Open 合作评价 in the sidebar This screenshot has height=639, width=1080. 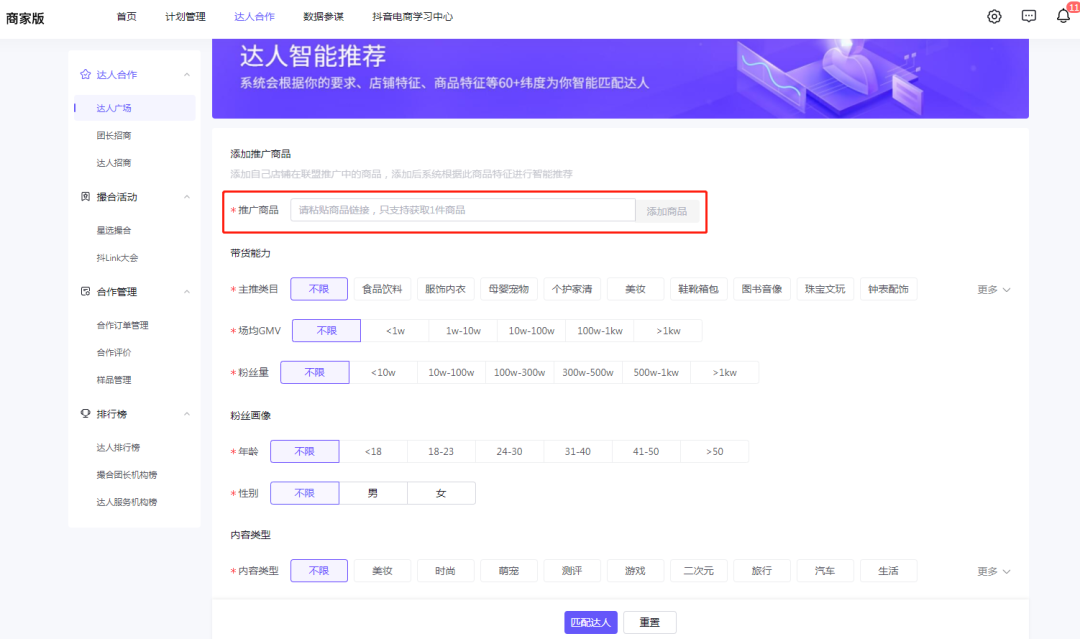pos(114,353)
